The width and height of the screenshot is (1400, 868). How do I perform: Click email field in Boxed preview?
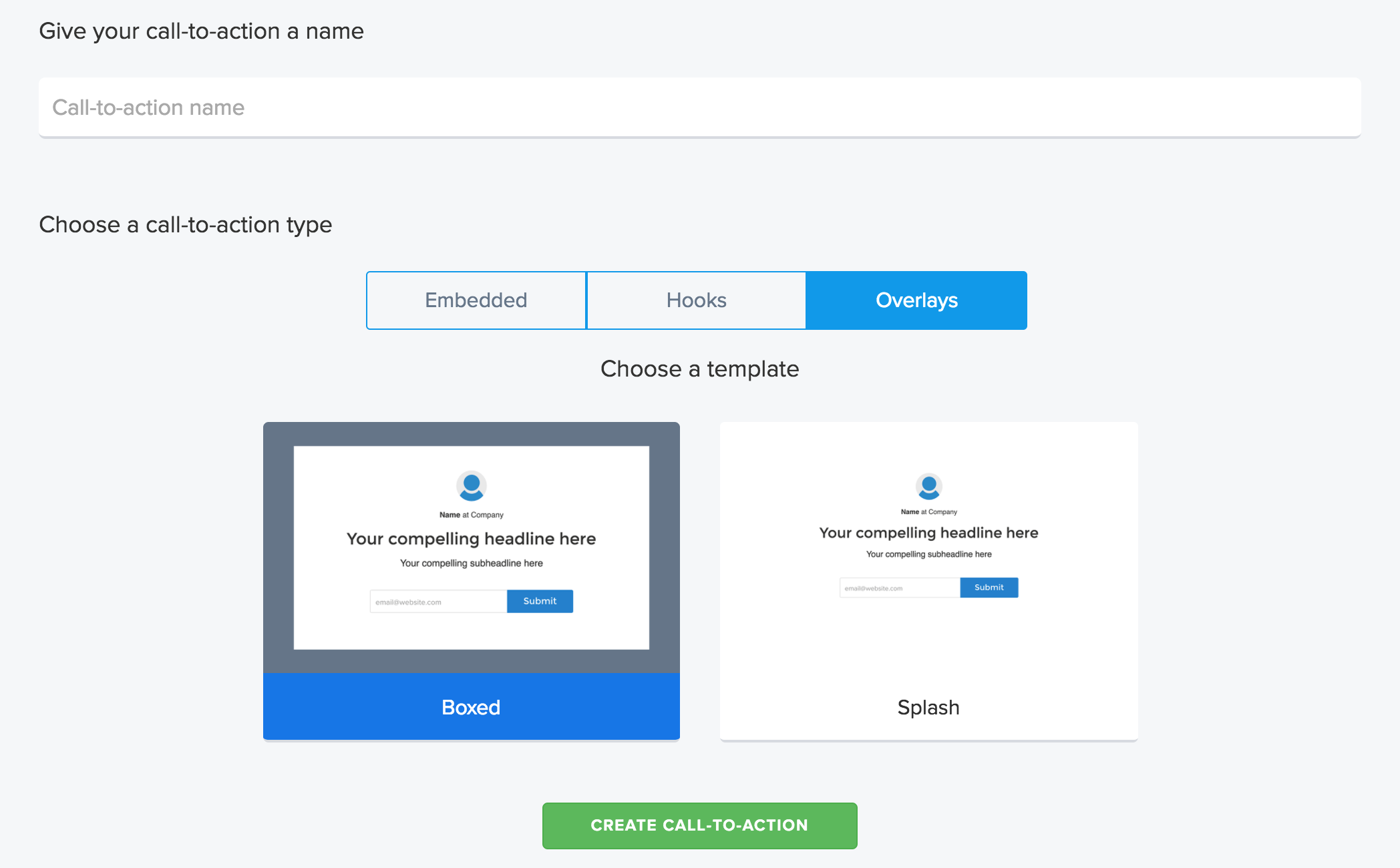[x=437, y=602]
